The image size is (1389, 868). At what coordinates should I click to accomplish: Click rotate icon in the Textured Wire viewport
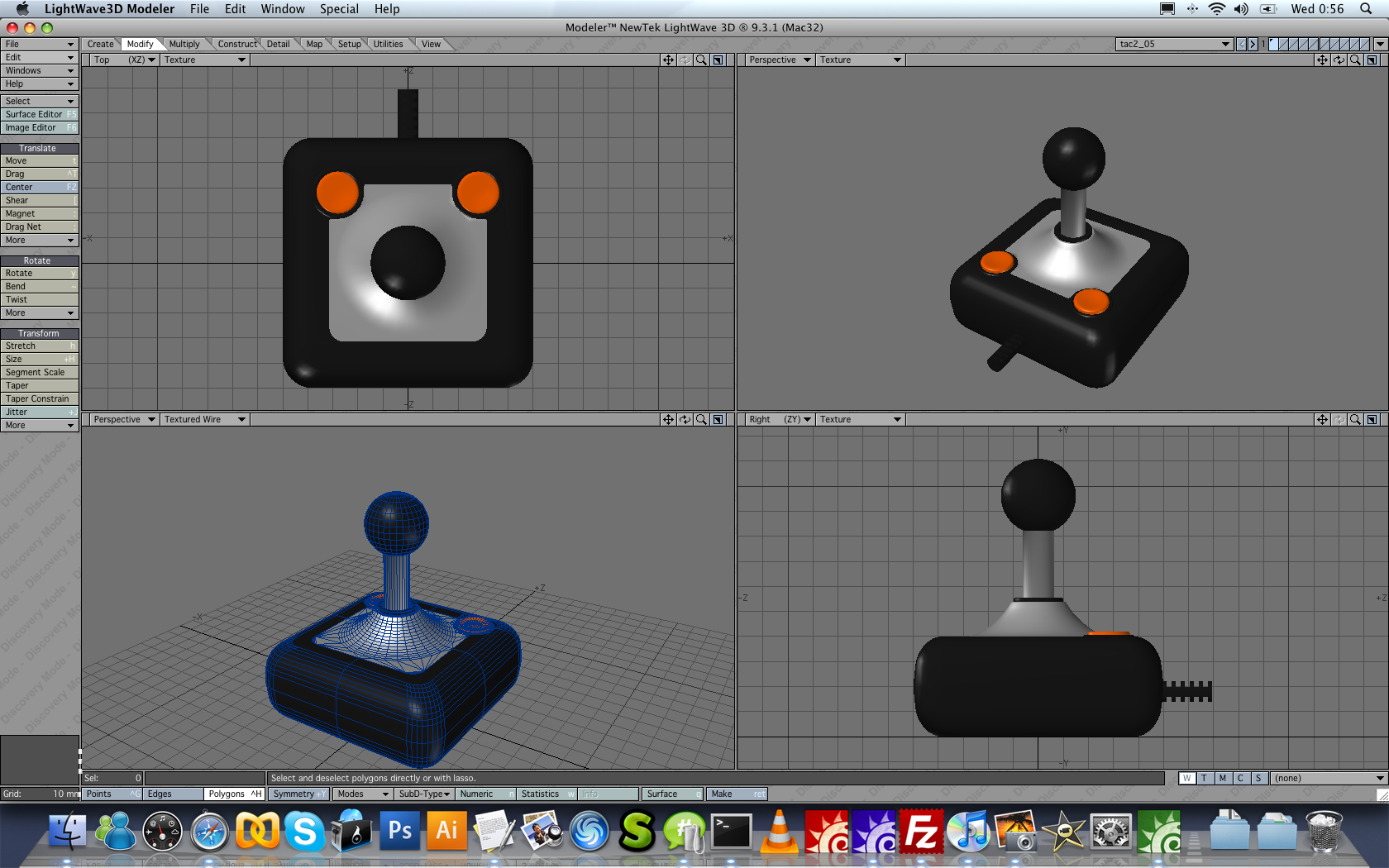point(685,419)
